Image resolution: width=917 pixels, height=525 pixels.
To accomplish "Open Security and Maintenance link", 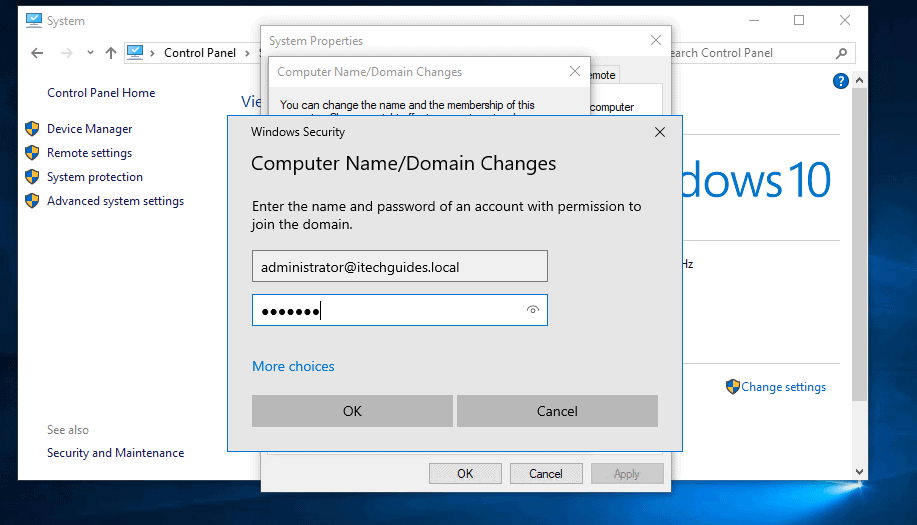I will click(x=115, y=453).
